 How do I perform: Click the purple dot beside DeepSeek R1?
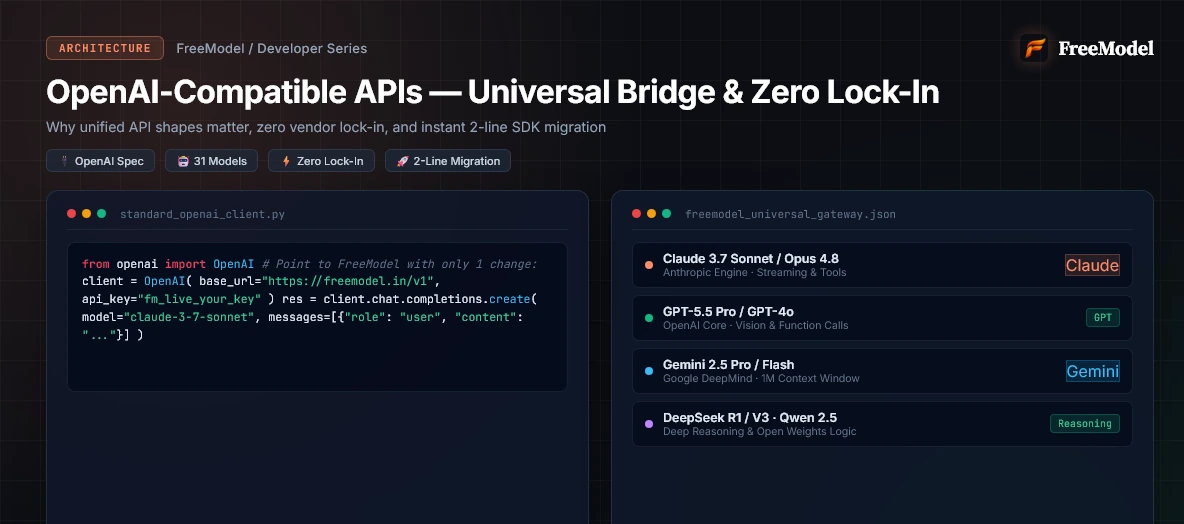click(649, 424)
